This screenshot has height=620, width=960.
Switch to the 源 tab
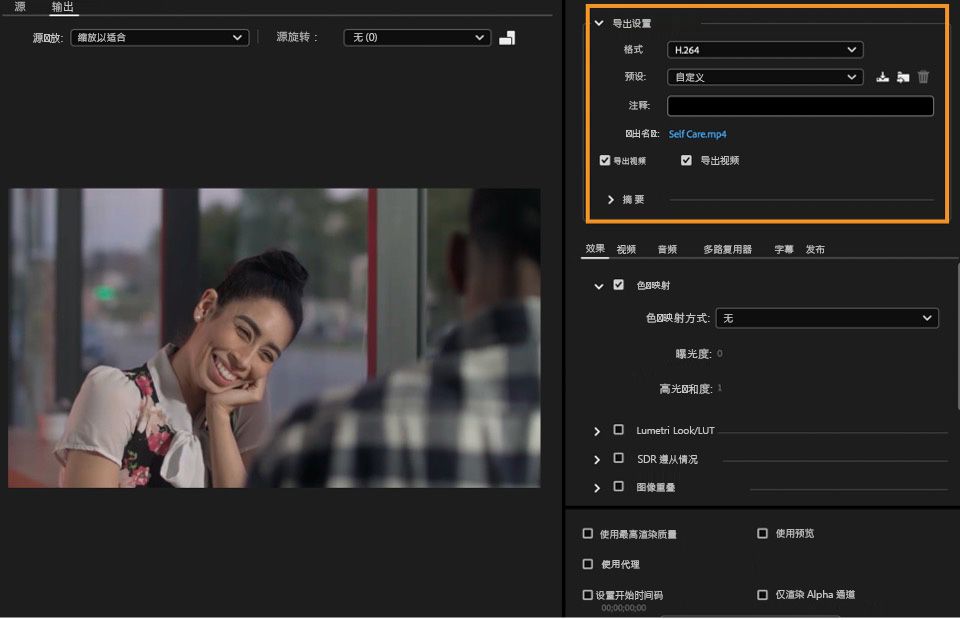tap(20, 7)
